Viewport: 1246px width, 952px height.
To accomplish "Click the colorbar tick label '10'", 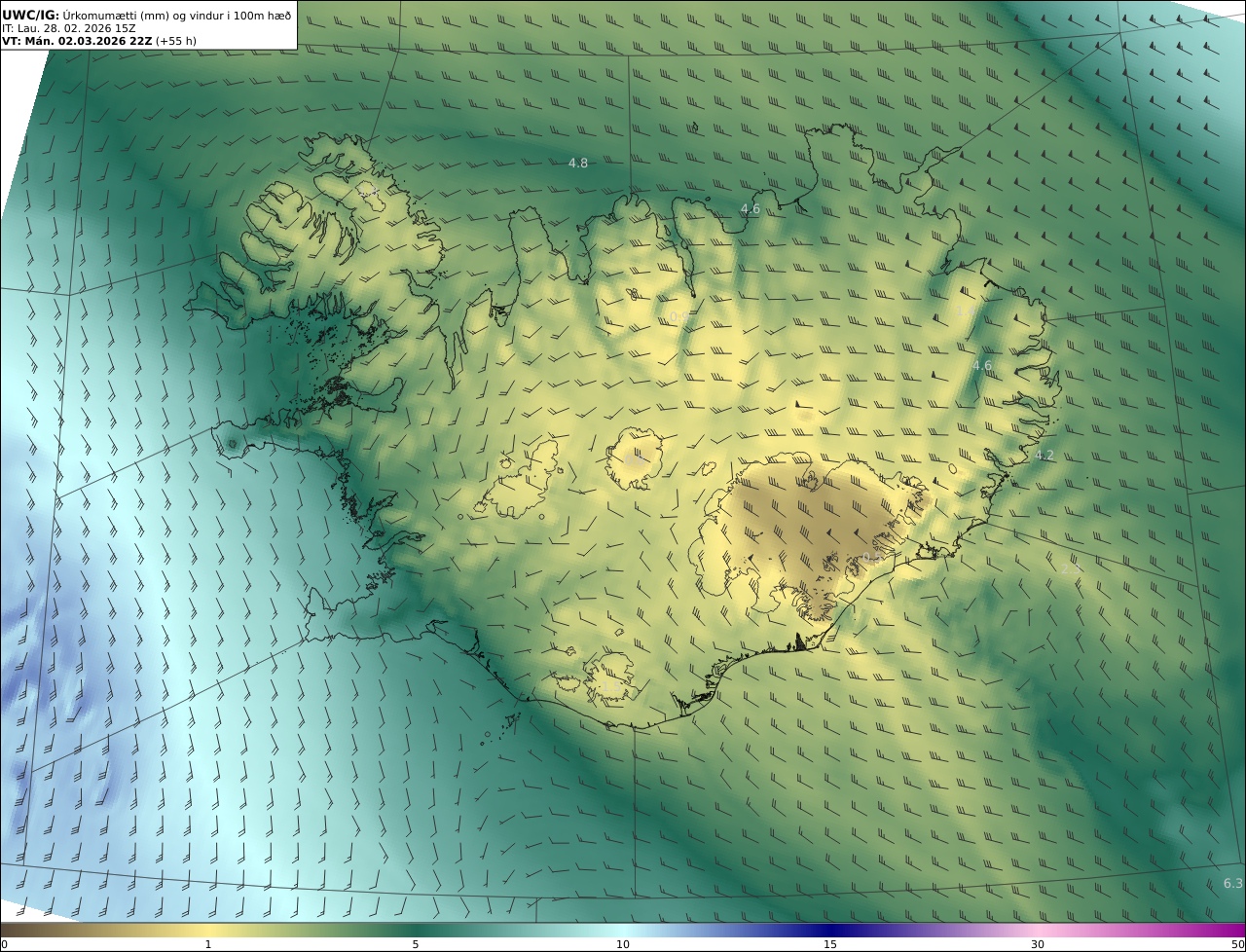I will [x=623, y=944].
